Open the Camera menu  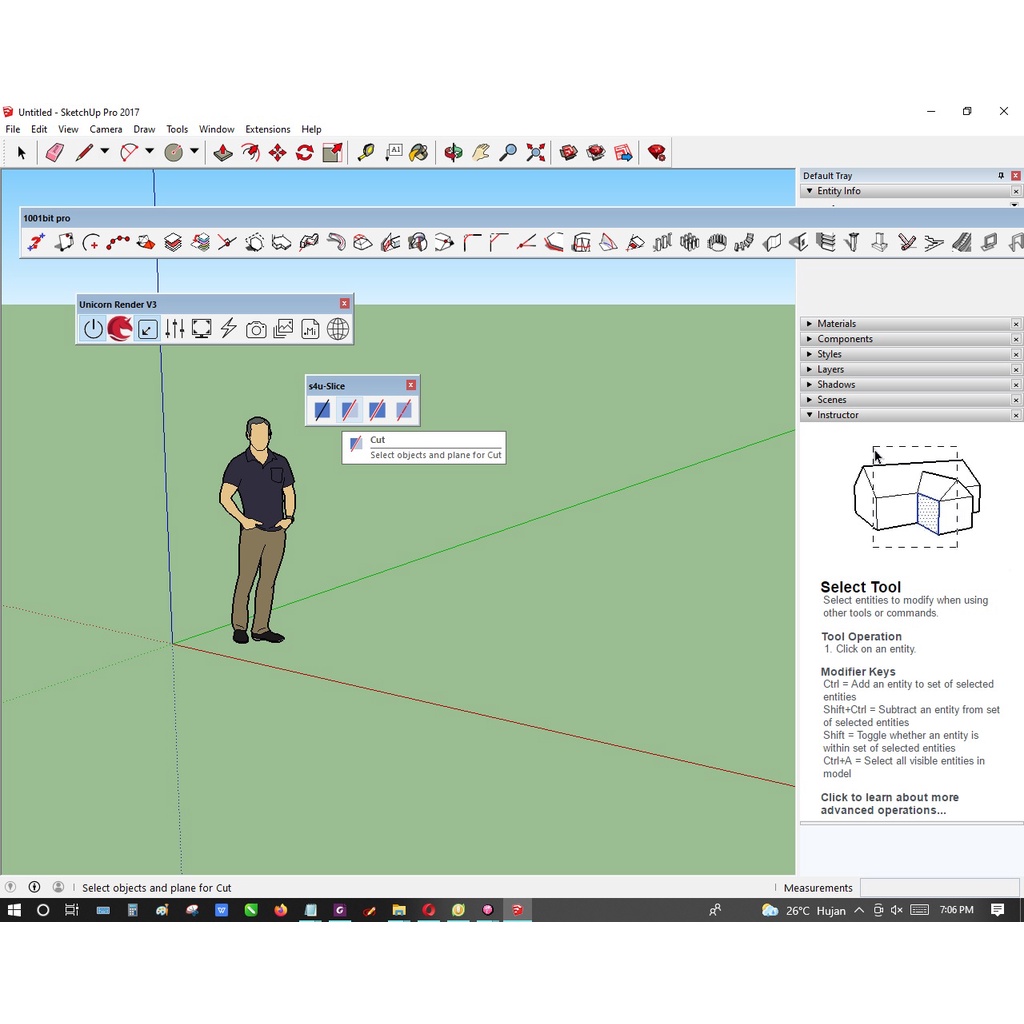106,129
